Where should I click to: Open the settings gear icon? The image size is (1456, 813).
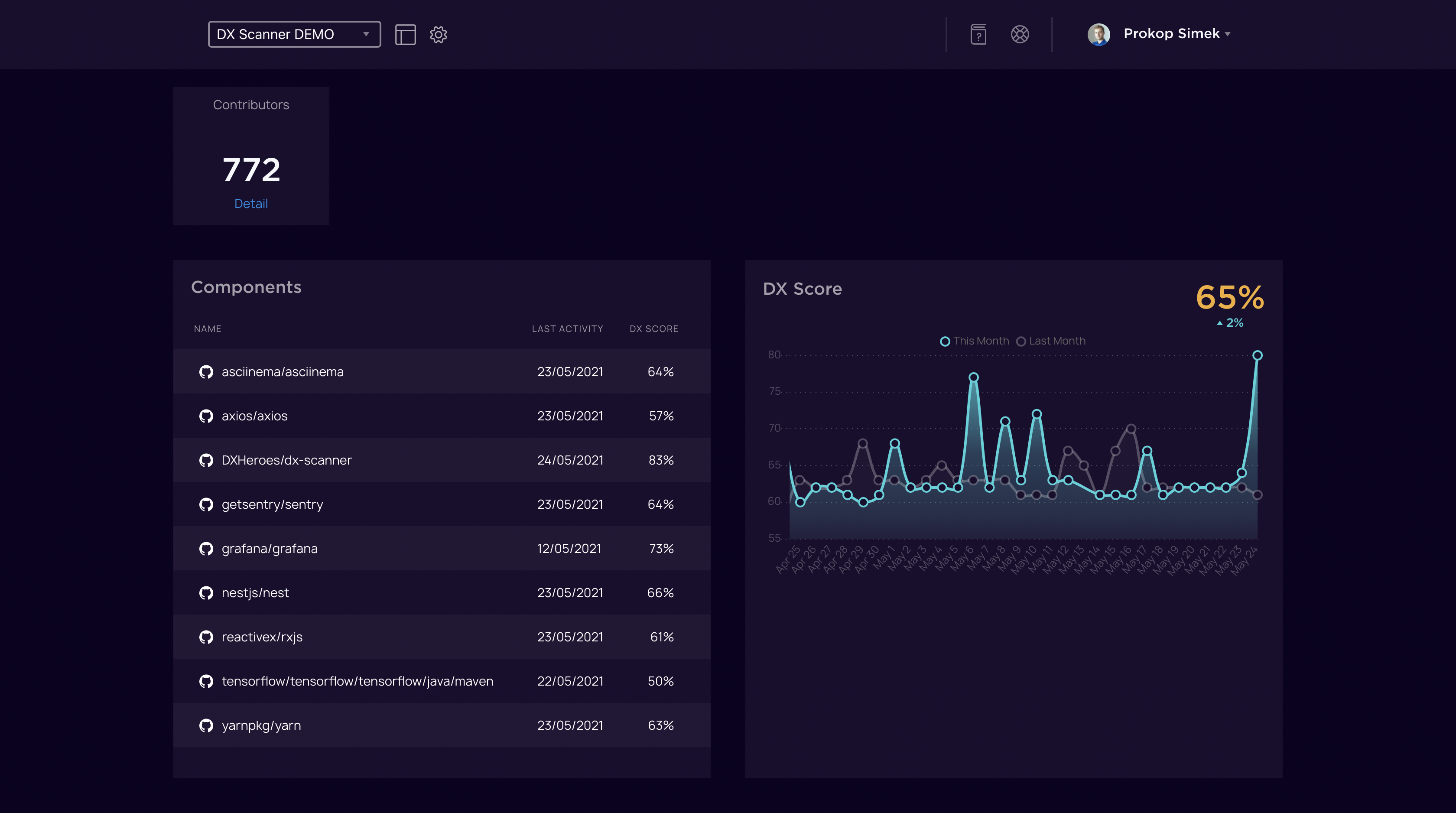pyautogui.click(x=438, y=35)
